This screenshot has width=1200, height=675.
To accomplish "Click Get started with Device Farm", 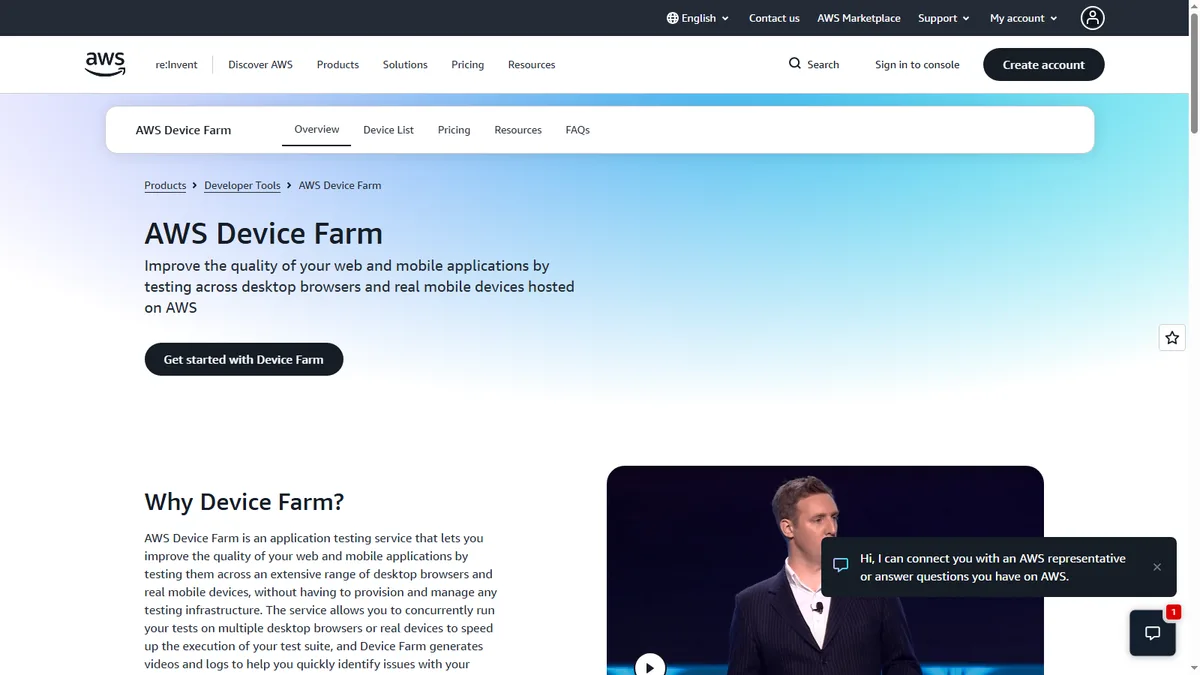I will tap(244, 359).
